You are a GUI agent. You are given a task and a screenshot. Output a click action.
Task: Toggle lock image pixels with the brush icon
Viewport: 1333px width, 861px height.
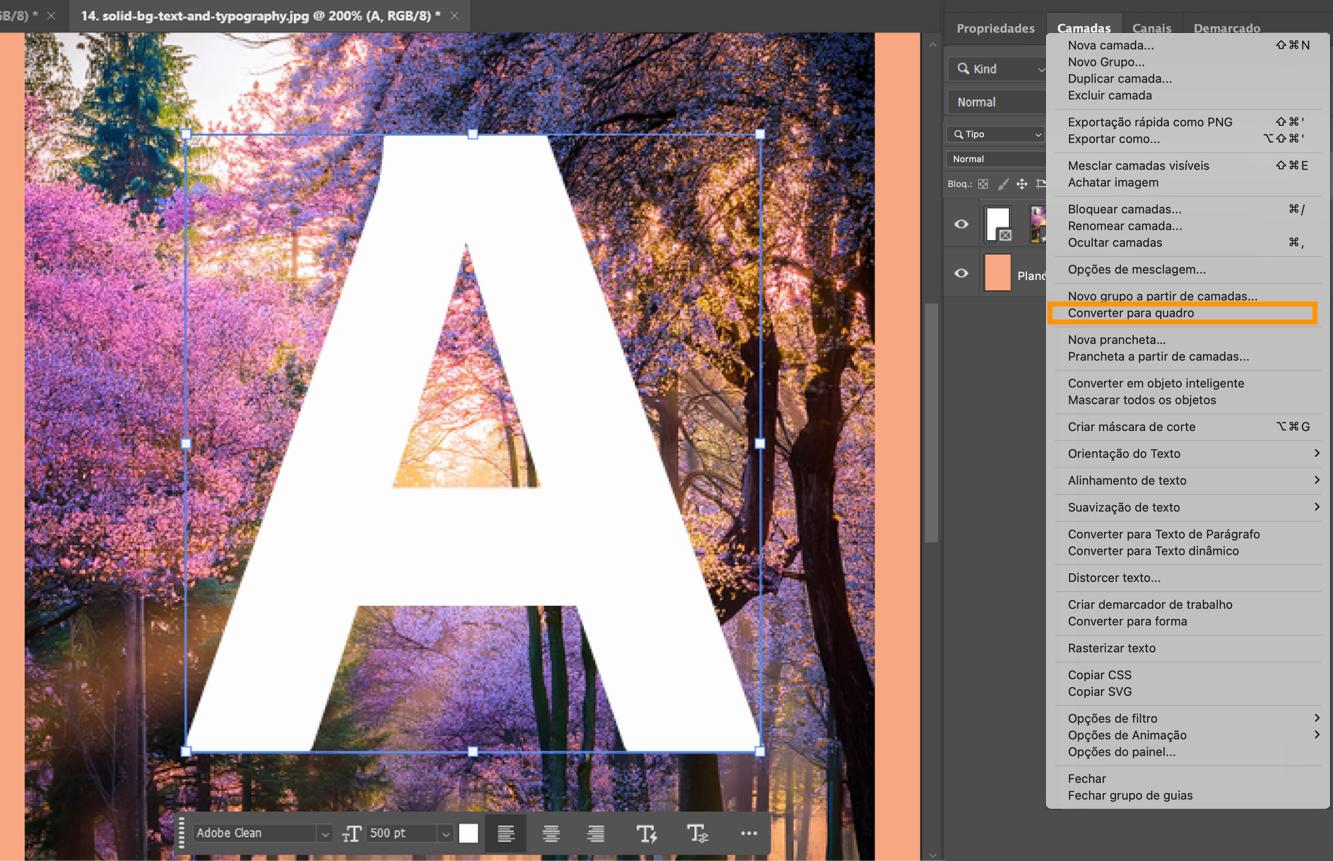[x=1003, y=183]
